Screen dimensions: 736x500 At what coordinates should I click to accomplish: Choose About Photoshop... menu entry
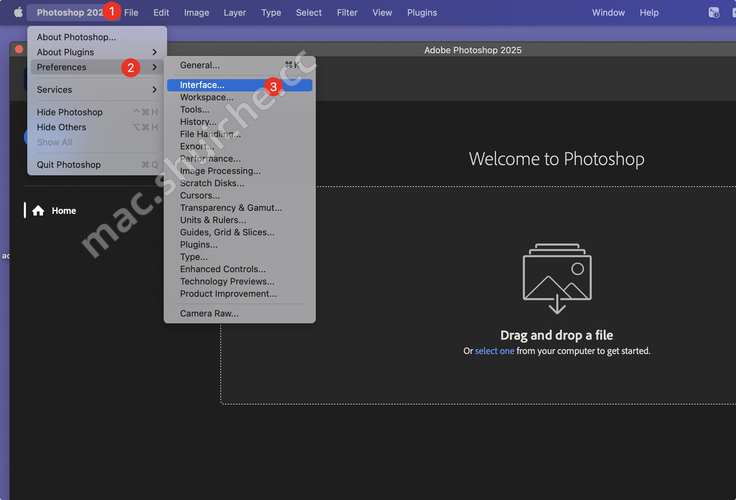tap(97, 37)
